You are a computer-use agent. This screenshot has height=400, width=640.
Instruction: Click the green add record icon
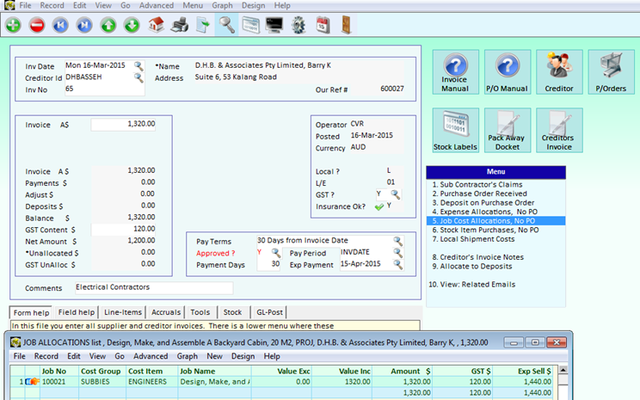click(x=13, y=25)
